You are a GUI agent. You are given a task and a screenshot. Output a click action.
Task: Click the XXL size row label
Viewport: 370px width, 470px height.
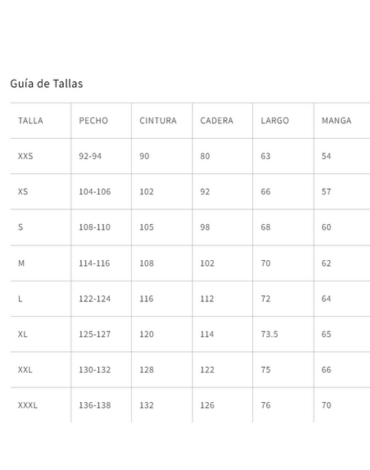[25, 370]
